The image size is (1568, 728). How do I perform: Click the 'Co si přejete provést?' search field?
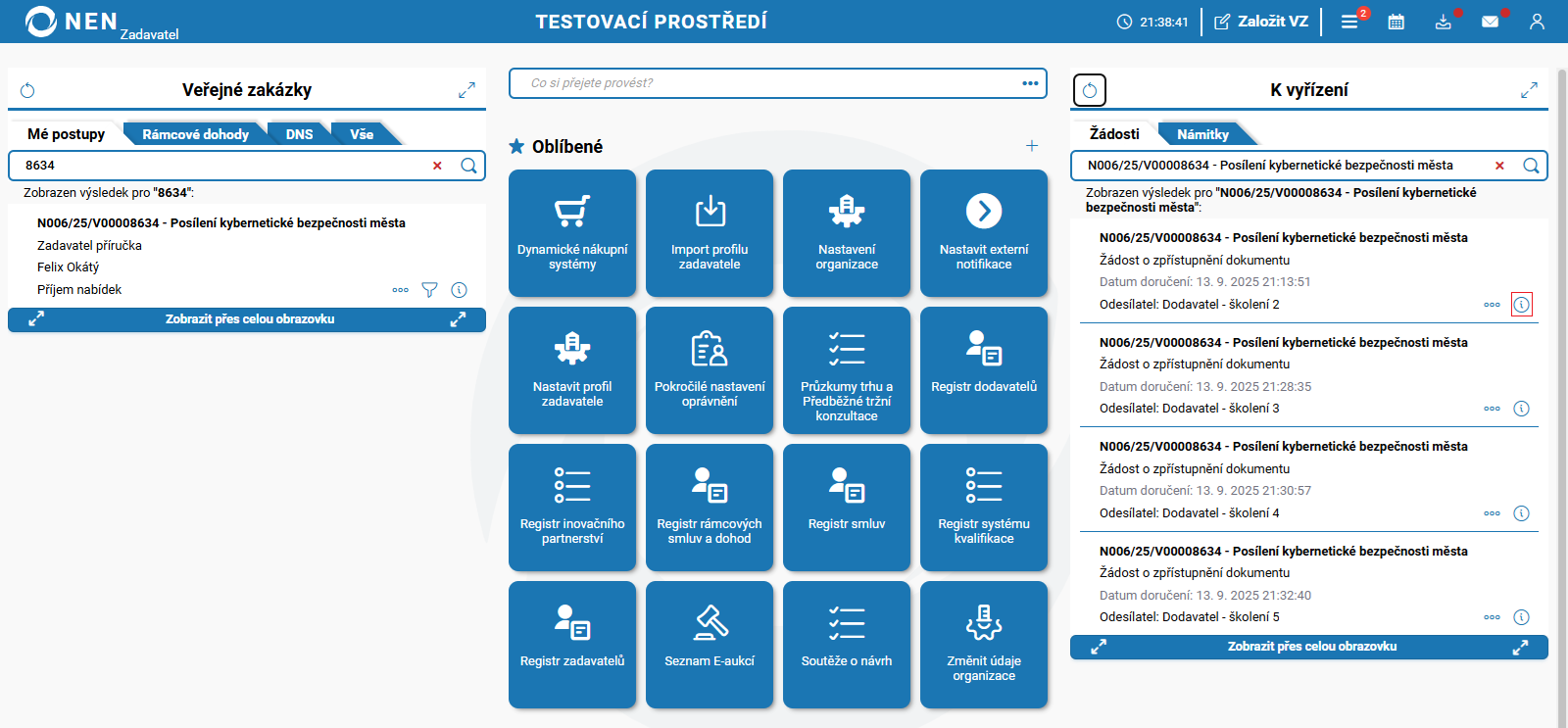(x=764, y=83)
